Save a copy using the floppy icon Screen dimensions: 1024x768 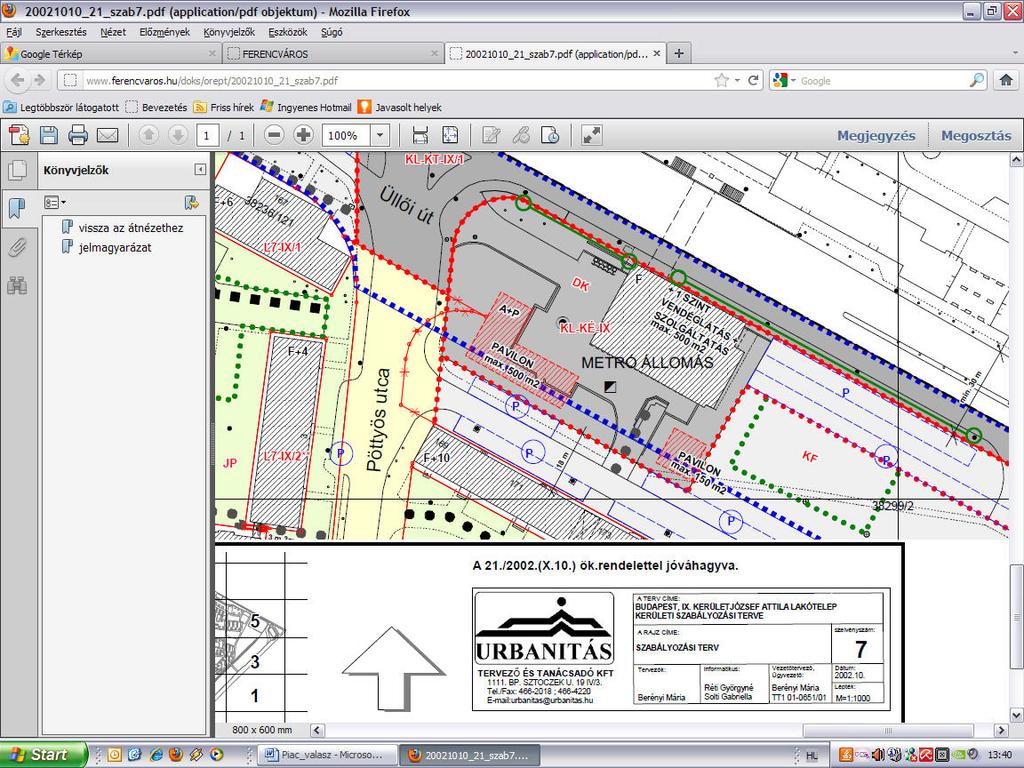(49, 135)
